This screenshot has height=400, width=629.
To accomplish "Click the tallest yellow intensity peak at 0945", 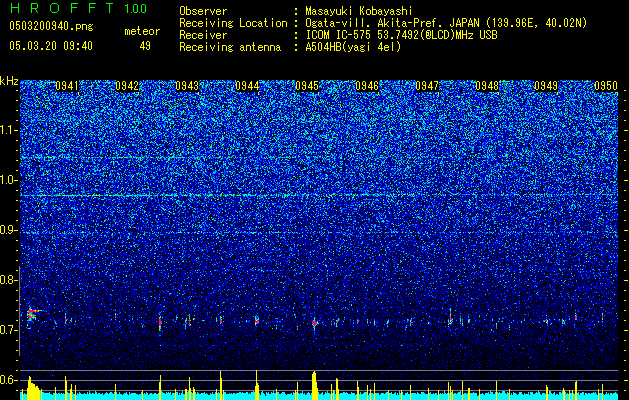I will tap(314, 385).
